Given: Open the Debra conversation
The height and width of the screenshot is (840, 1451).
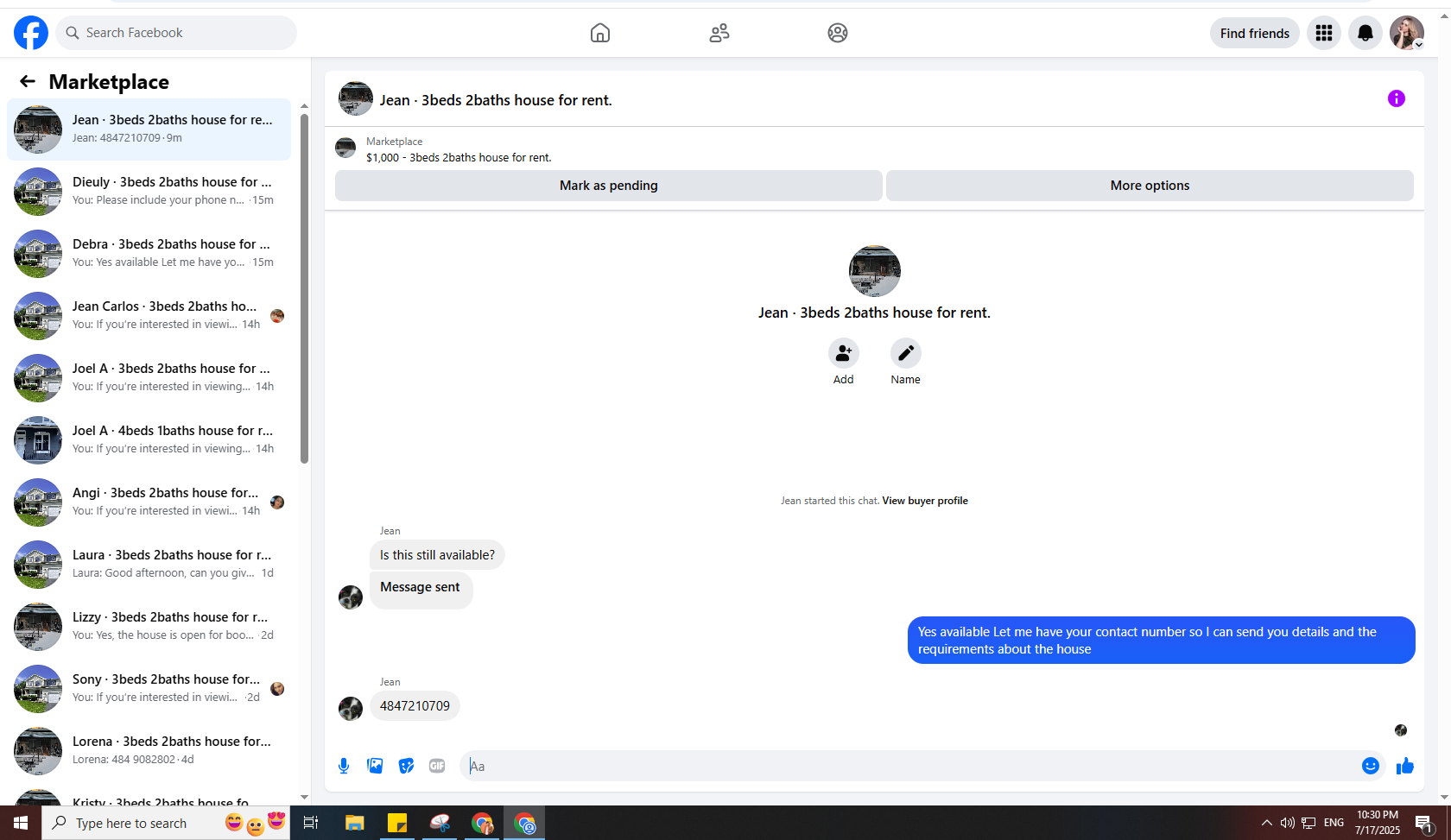Looking at the screenshot, I should (x=149, y=254).
